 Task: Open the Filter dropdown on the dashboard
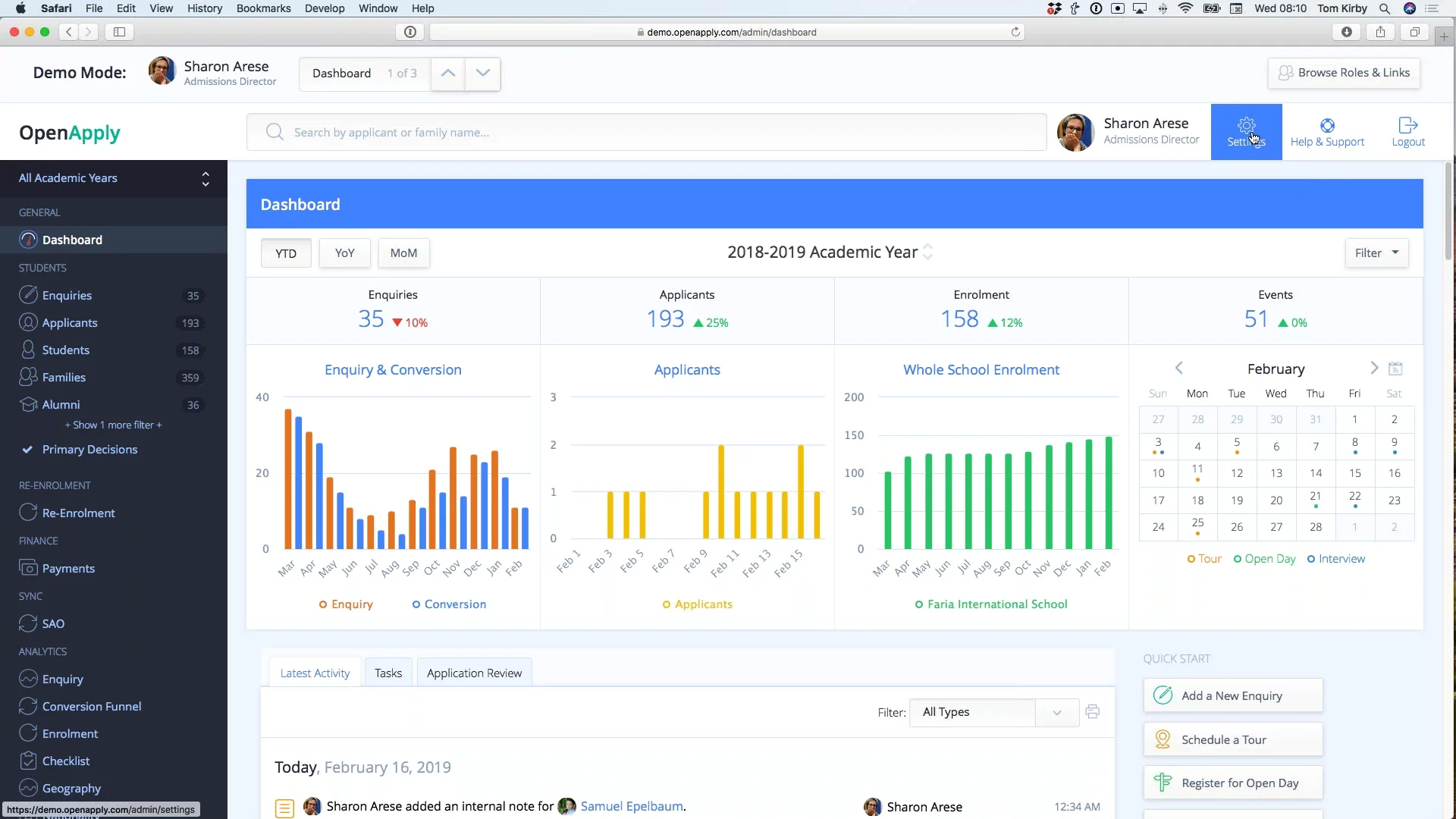pyautogui.click(x=1376, y=253)
